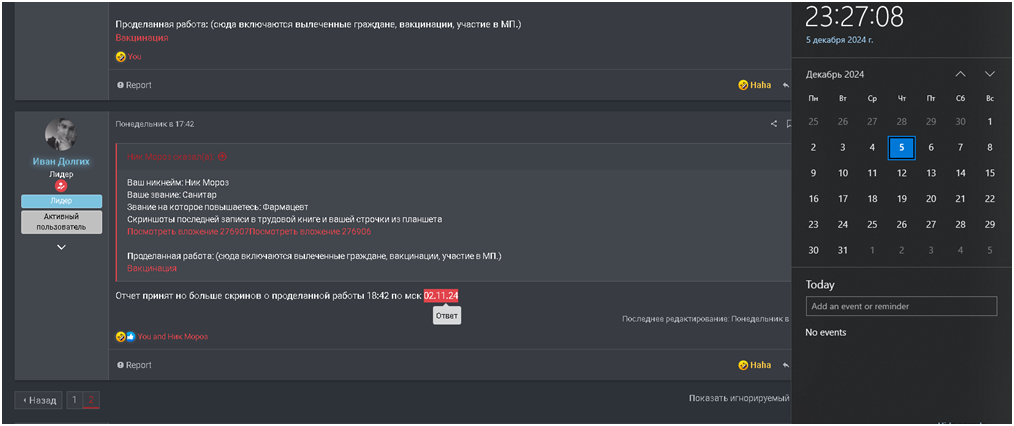Open Иван Долгих's avatar picture
This screenshot has width=1014, height=426.
(61, 136)
